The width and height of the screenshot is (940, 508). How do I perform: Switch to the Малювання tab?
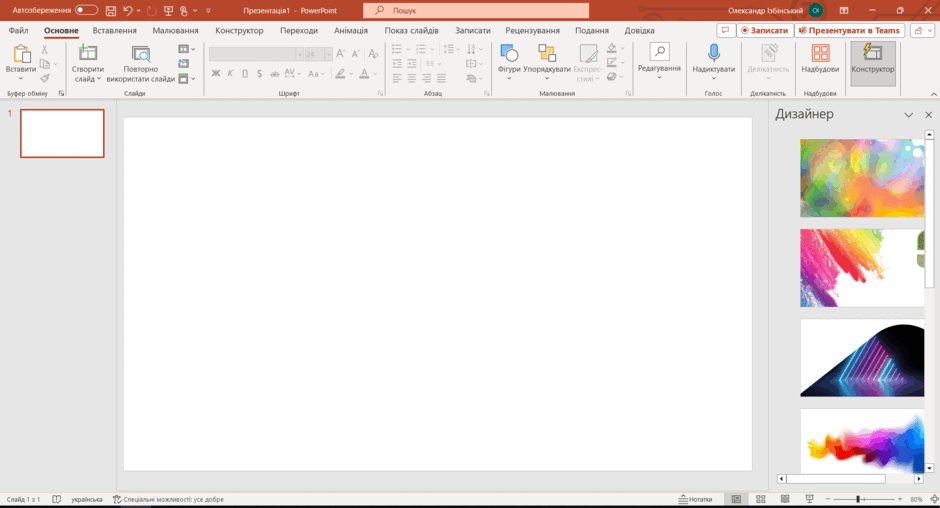tap(175, 31)
